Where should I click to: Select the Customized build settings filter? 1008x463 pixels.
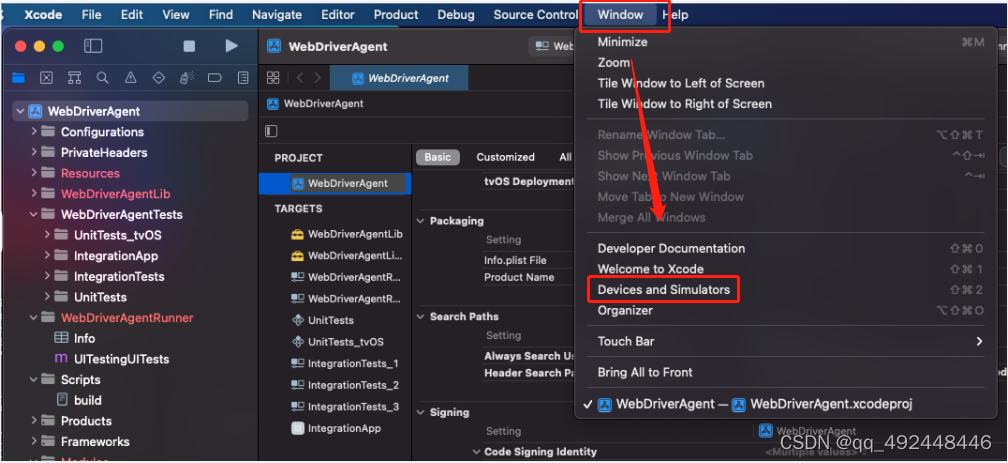(505, 157)
